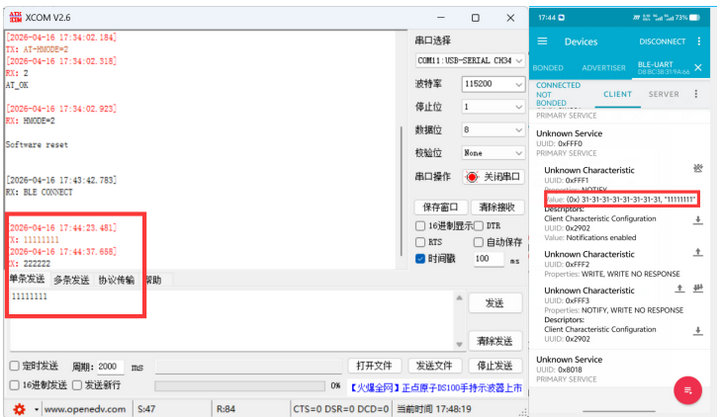Enable the 16进制发送 hex send checkbox

(14, 385)
